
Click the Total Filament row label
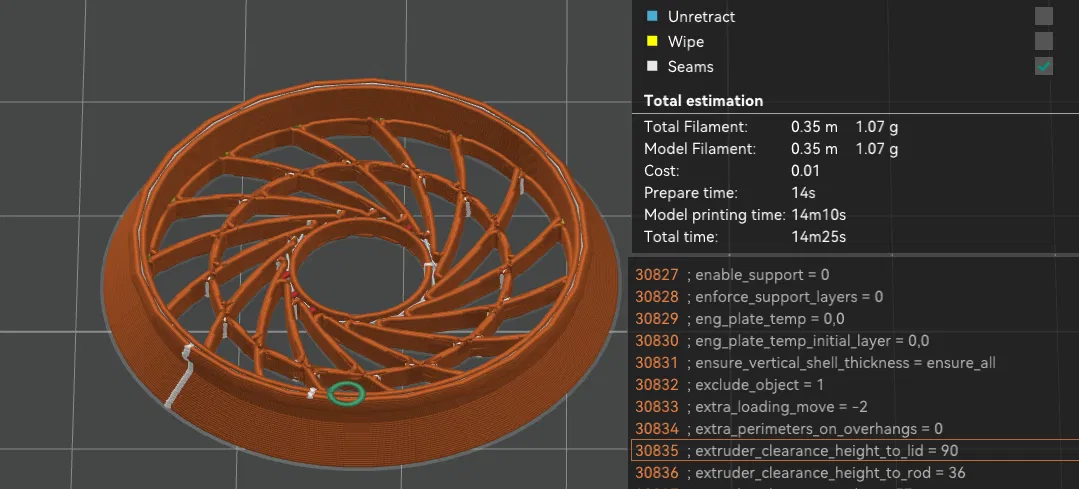(x=696, y=127)
